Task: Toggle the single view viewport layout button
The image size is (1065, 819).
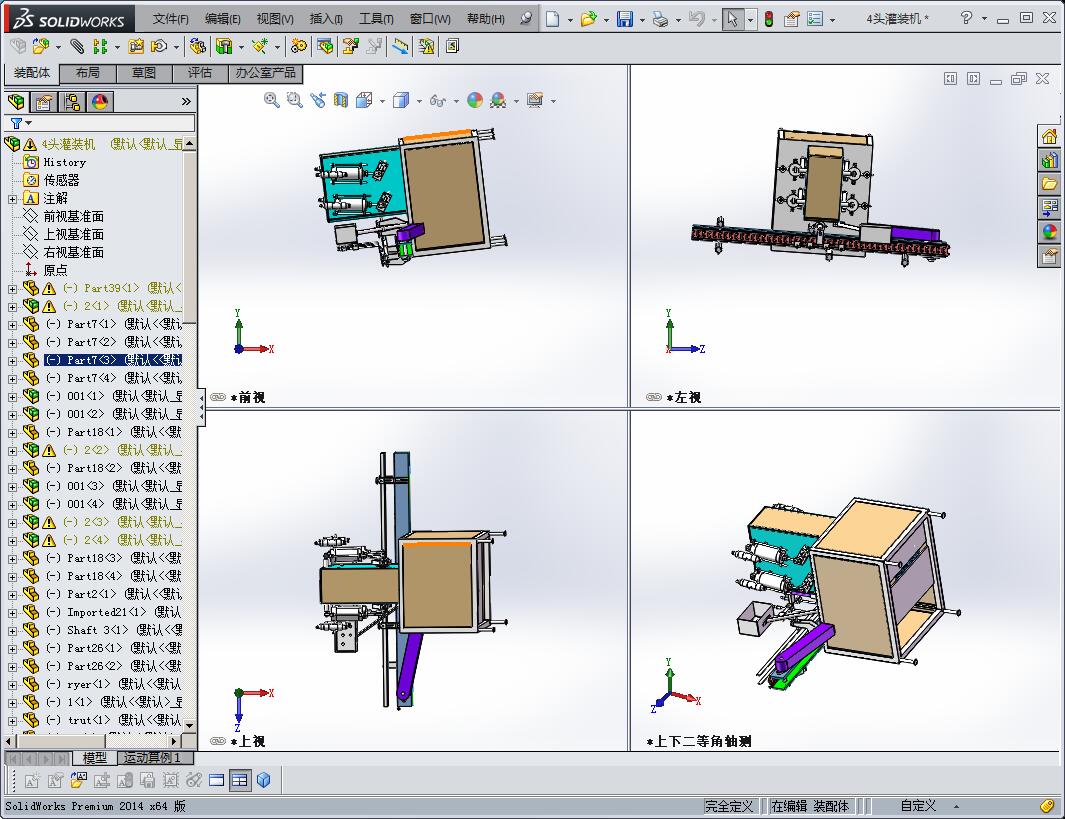Action: tap(216, 780)
